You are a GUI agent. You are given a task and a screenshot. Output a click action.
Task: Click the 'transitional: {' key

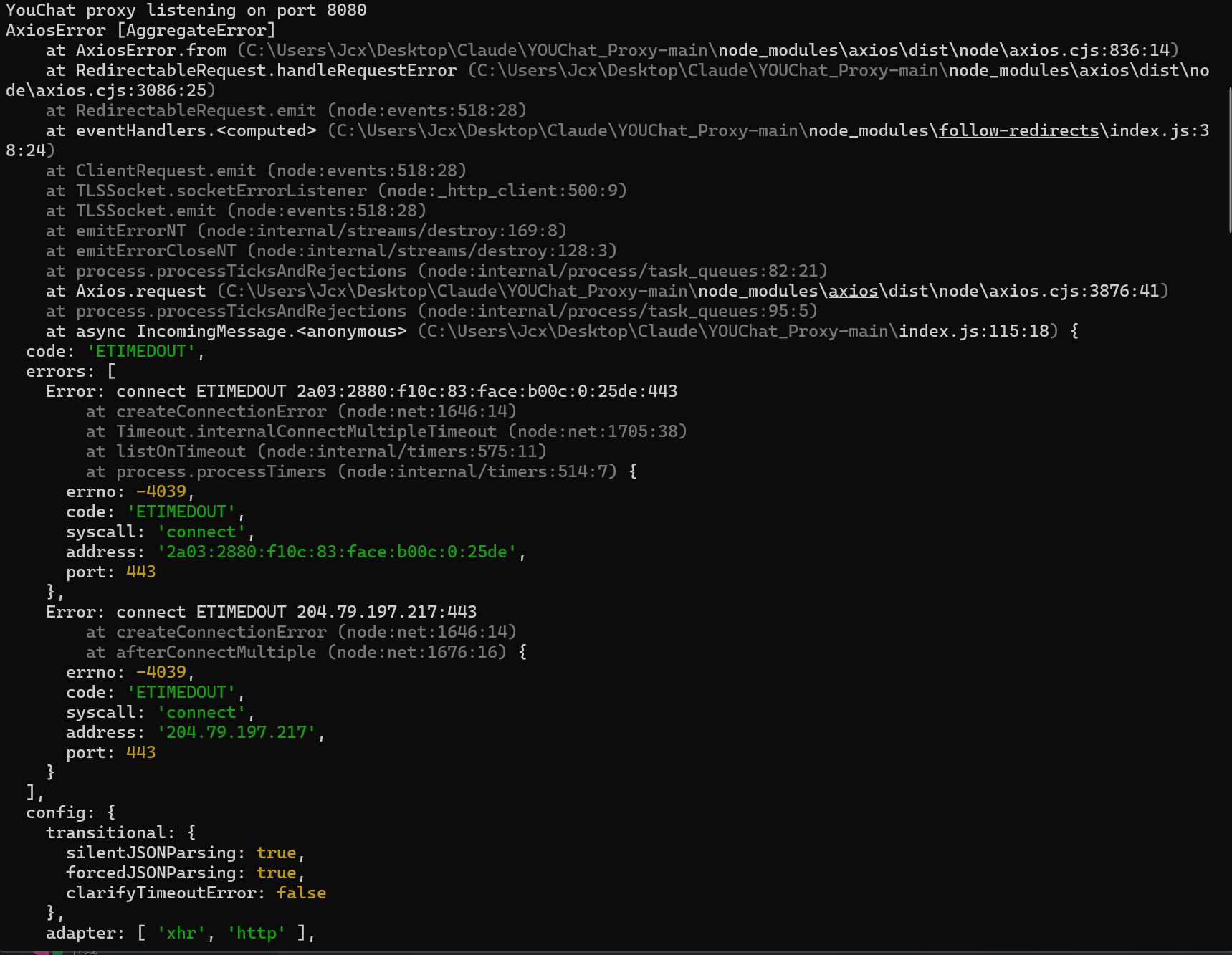(x=120, y=832)
